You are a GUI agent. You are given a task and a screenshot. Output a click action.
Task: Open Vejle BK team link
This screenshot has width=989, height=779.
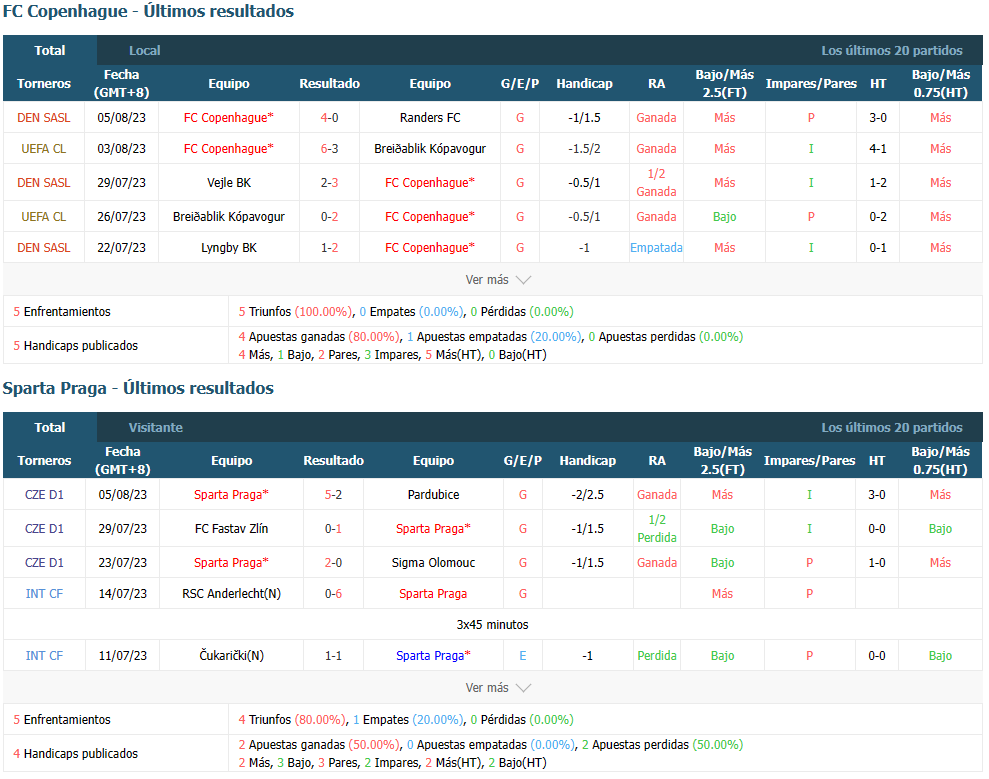[228, 183]
